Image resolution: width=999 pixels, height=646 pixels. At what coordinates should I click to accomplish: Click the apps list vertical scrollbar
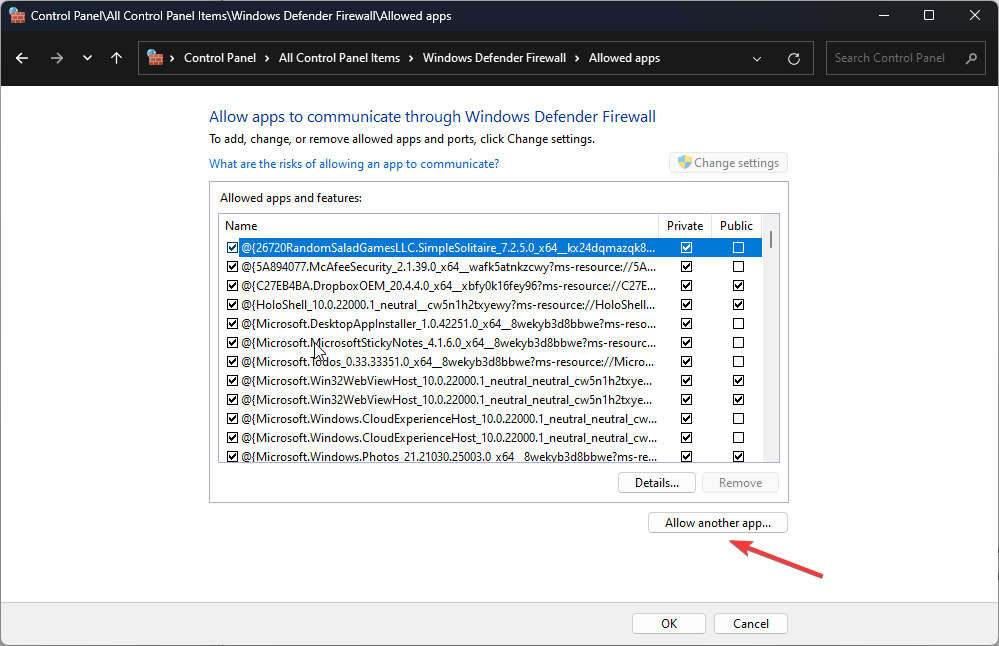[771, 338]
